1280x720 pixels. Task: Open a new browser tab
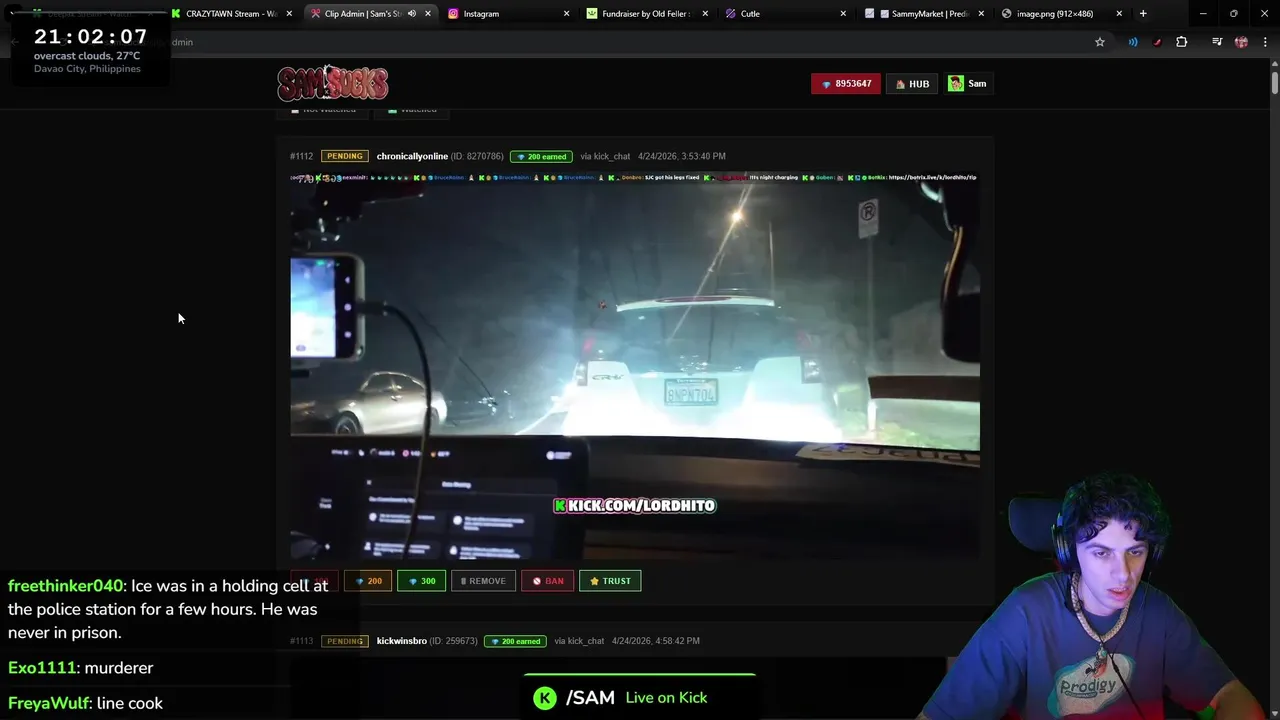point(1143,14)
